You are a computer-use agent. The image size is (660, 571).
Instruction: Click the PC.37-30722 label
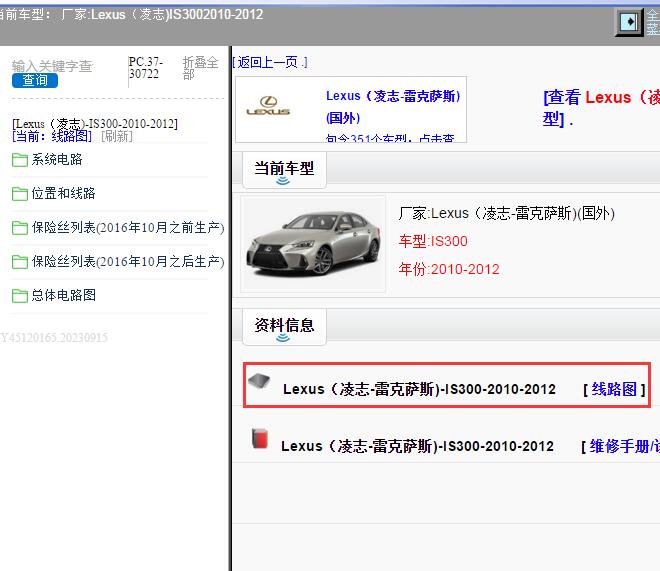pyautogui.click(x=146, y=68)
